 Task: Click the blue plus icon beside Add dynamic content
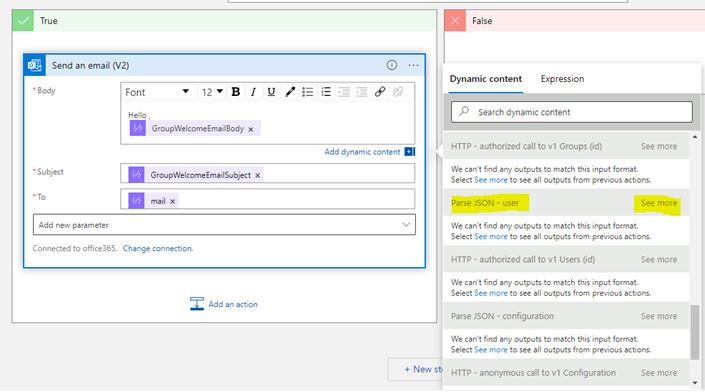(410, 152)
